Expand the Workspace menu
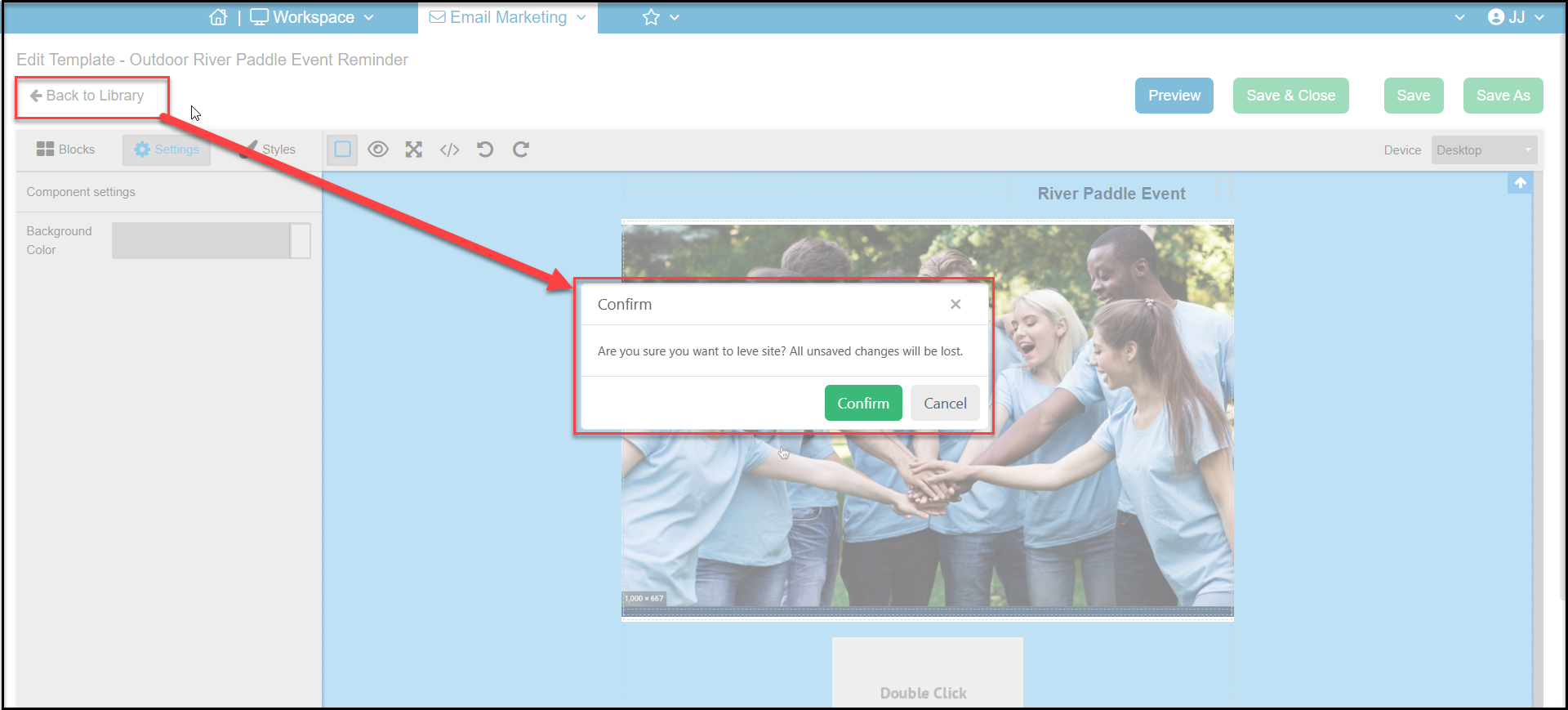Image resolution: width=1568 pixels, height=710 pixels. (312, 17)
